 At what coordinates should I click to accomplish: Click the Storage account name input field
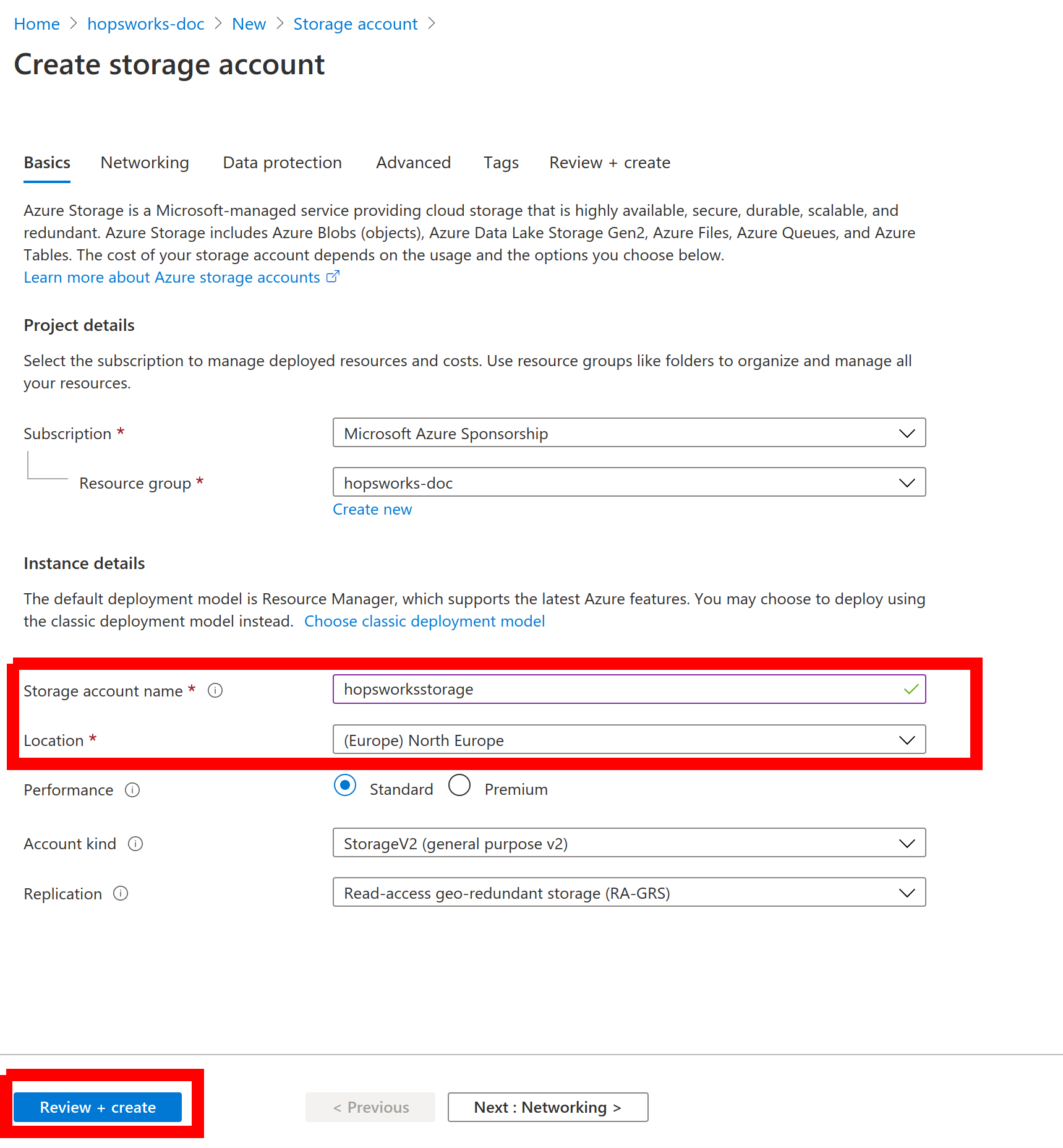(618, 689)
